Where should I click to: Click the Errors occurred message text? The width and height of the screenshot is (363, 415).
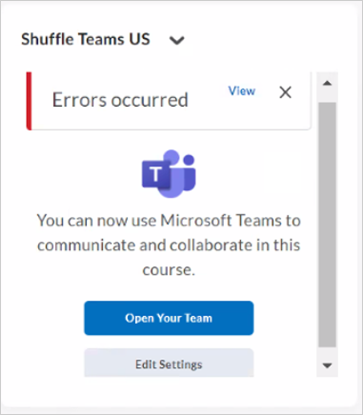pos(120,100)
